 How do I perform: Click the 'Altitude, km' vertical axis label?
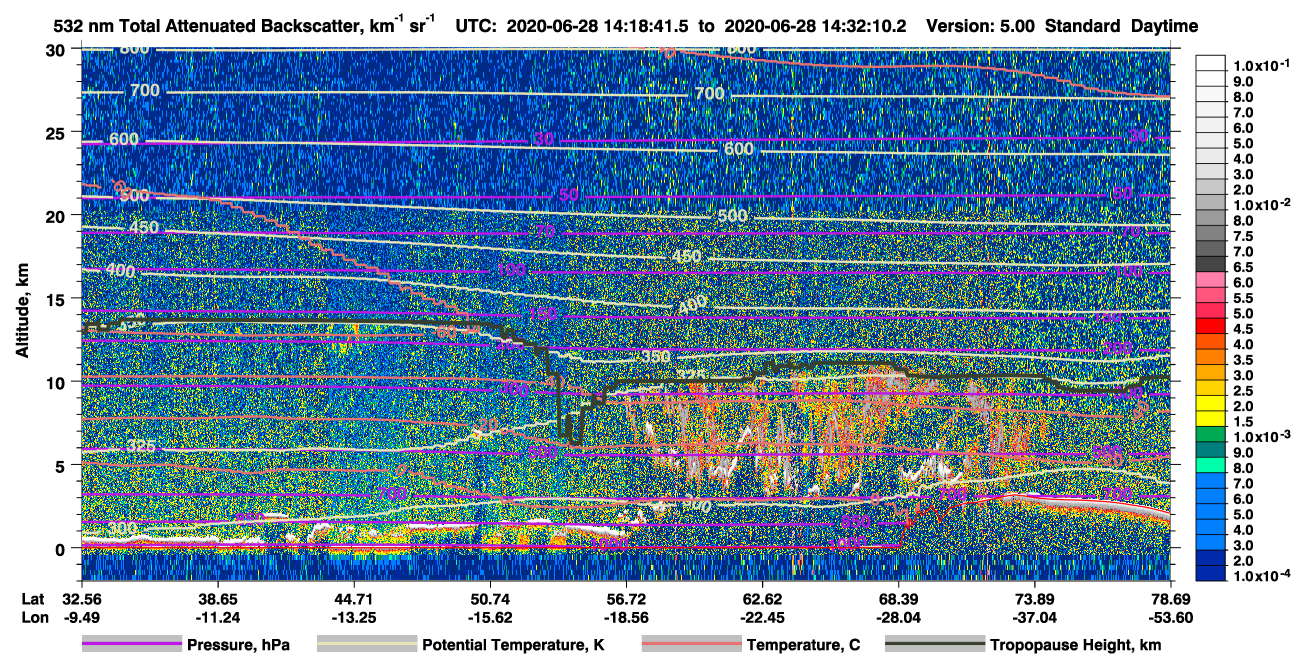pyautogui.click(x=23, y=312)
